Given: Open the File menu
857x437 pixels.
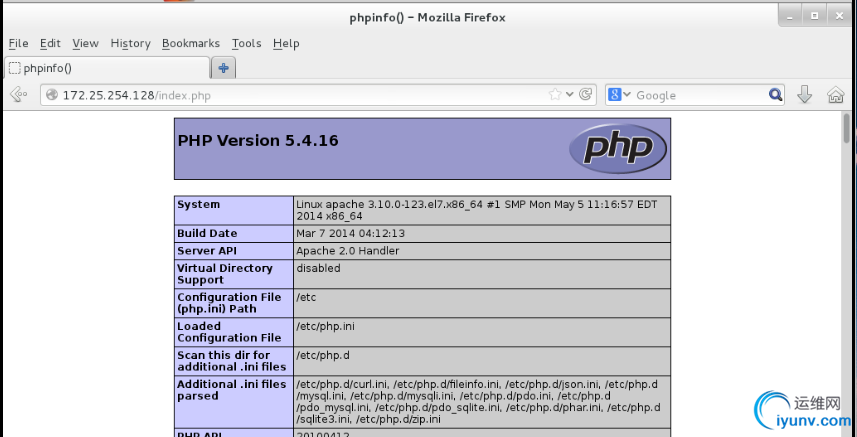Looking at the screenshot, I should (19, 43).
